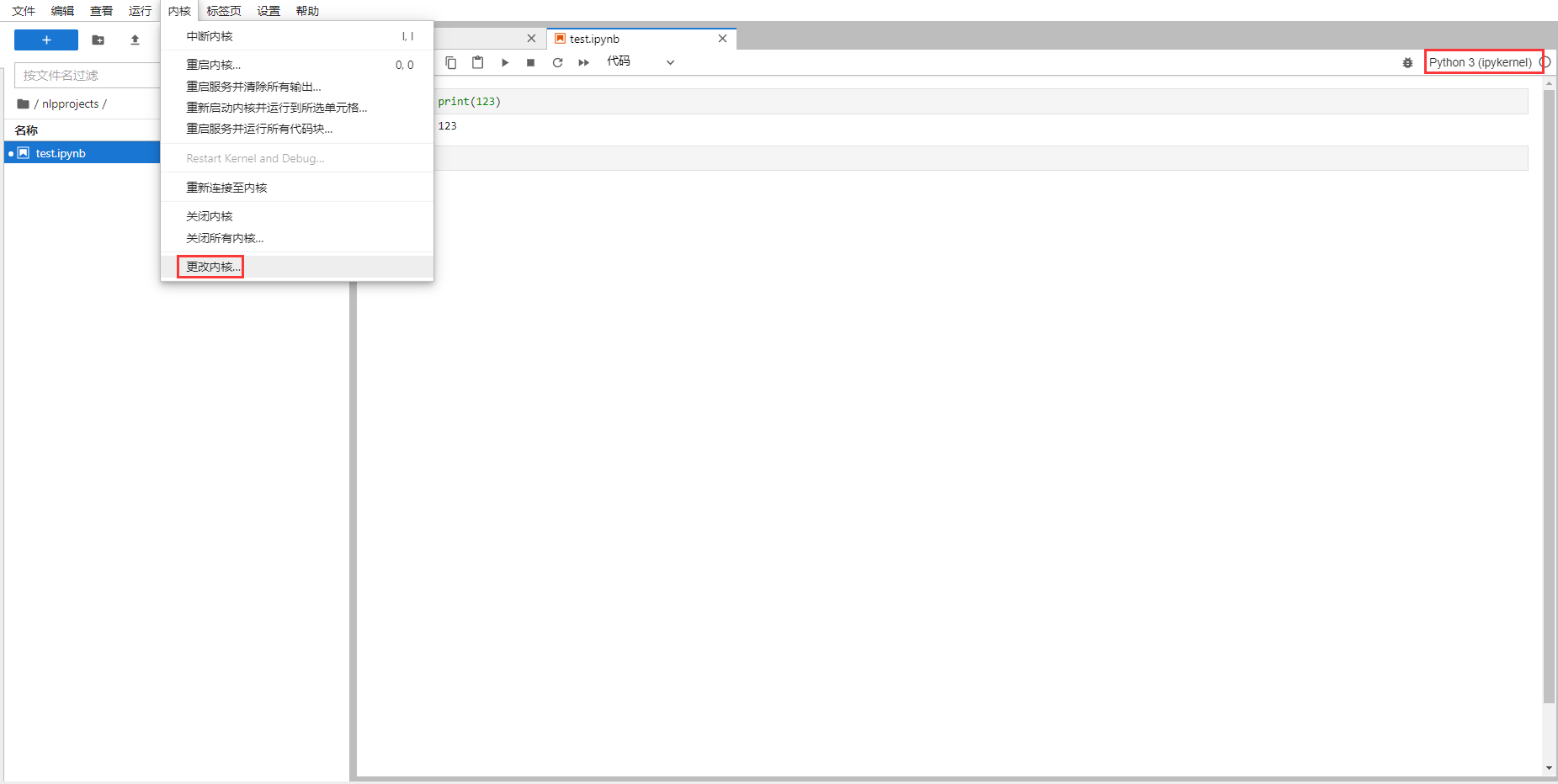Click the blue new launcher plus button
Image resolution: width=1558 pixels, height=784 pixels.
(46, 40)
